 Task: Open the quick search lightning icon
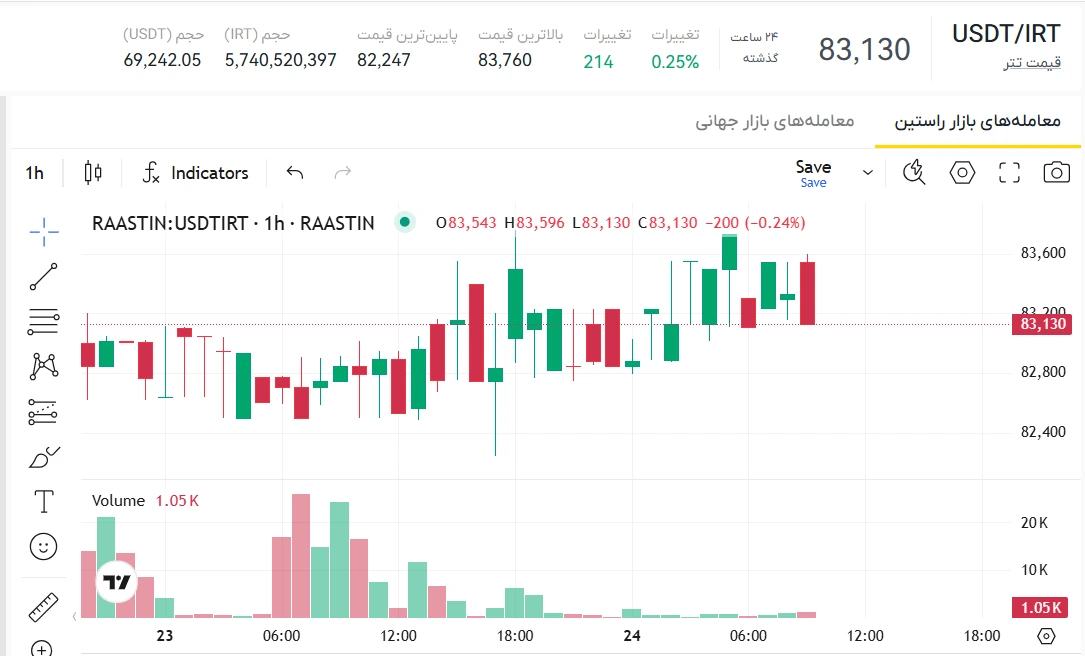coord(914,172)
